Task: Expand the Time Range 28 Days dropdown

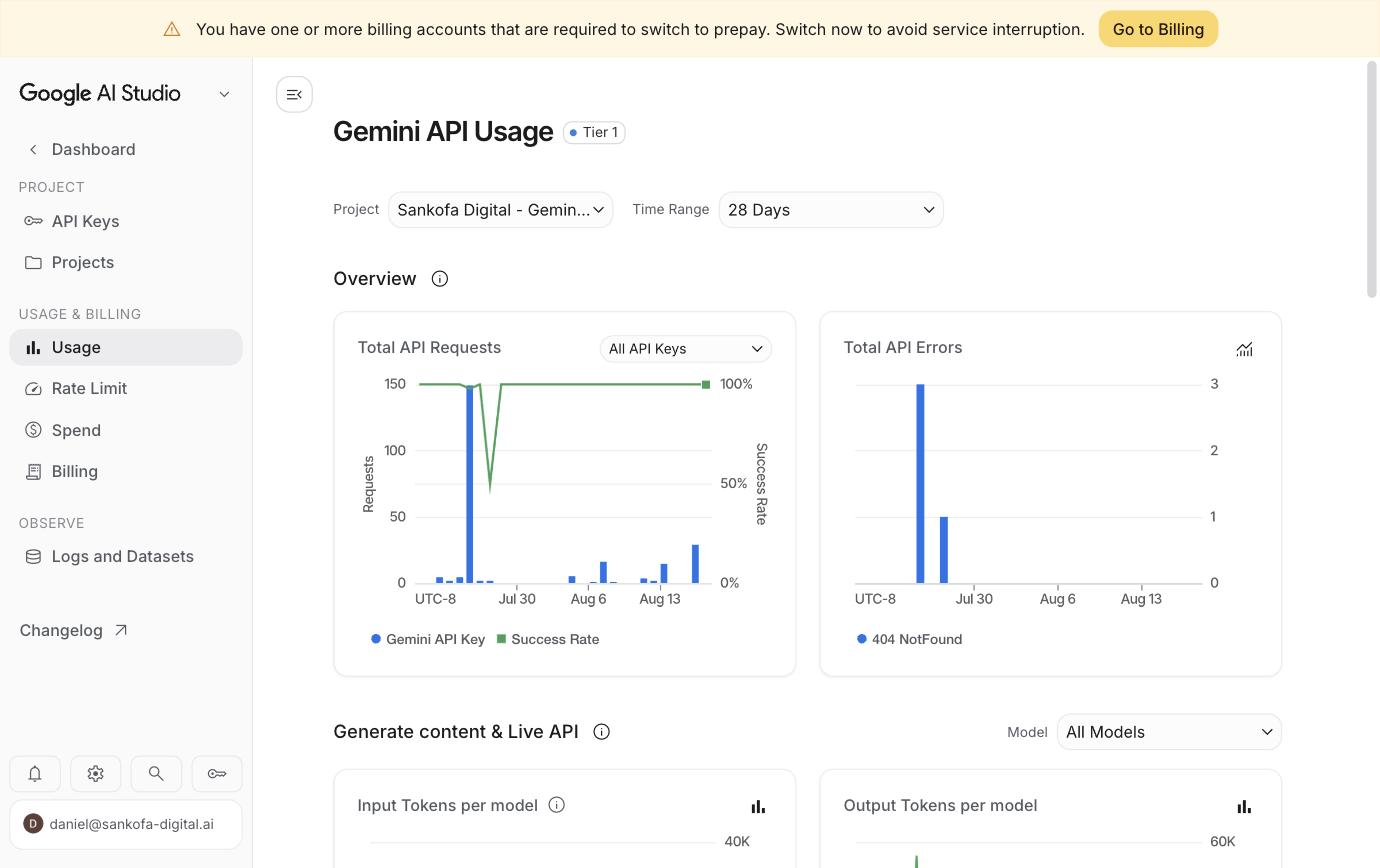Action: click(831, 210)
